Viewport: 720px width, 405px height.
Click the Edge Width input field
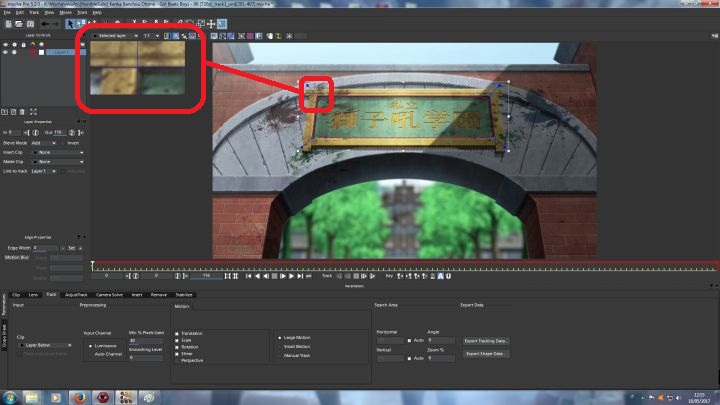[x=45, y=248]
